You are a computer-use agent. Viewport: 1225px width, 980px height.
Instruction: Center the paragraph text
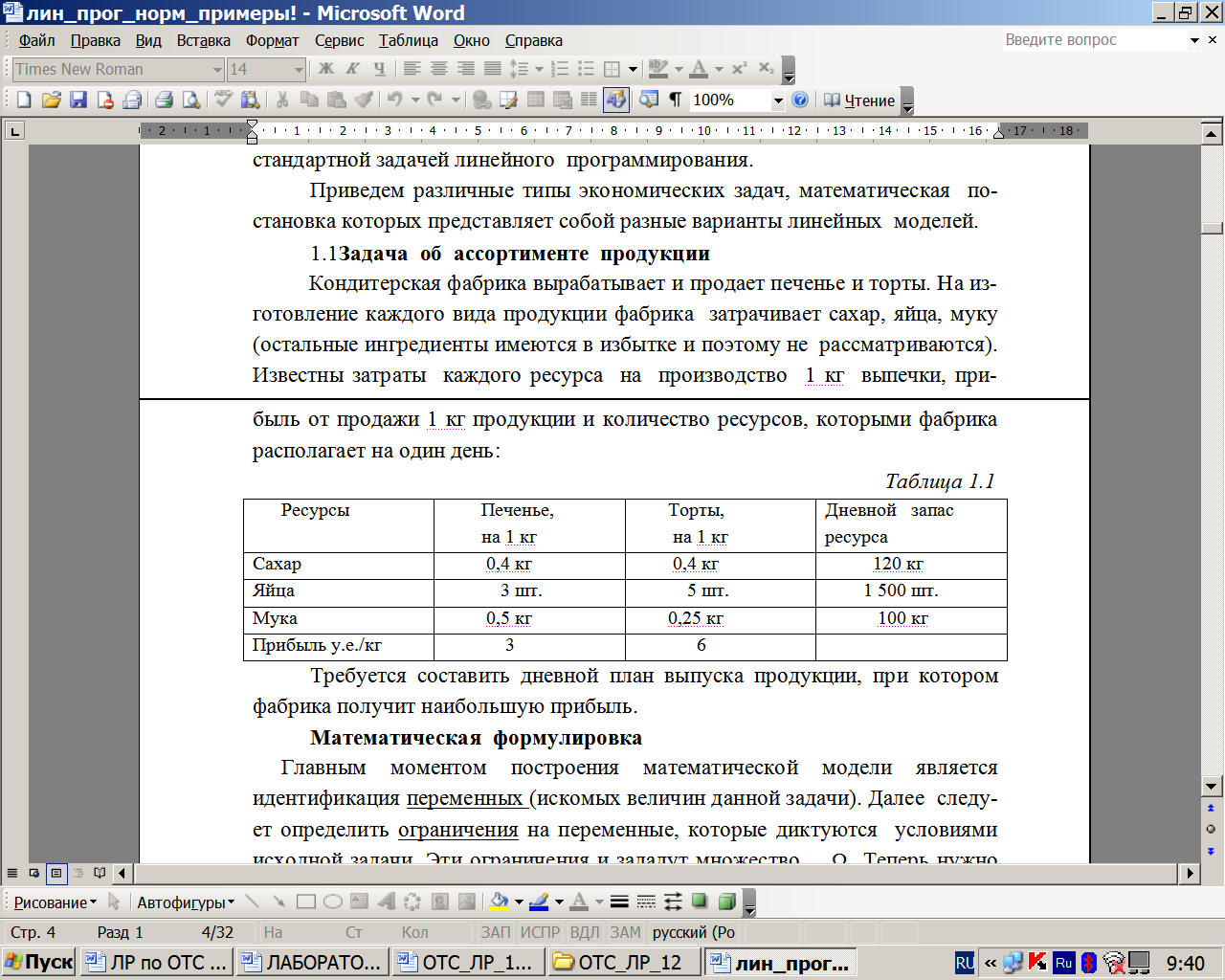click(438, 69)
